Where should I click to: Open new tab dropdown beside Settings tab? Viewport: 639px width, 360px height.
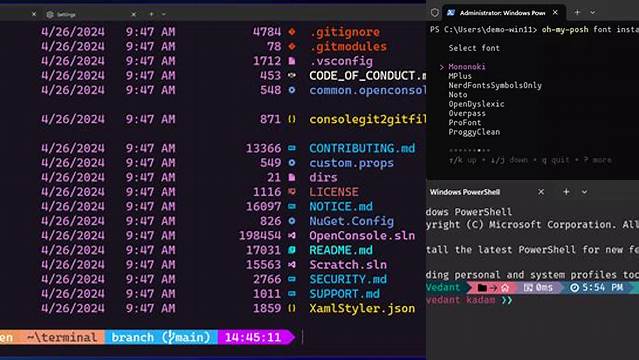tap(164, 14)
